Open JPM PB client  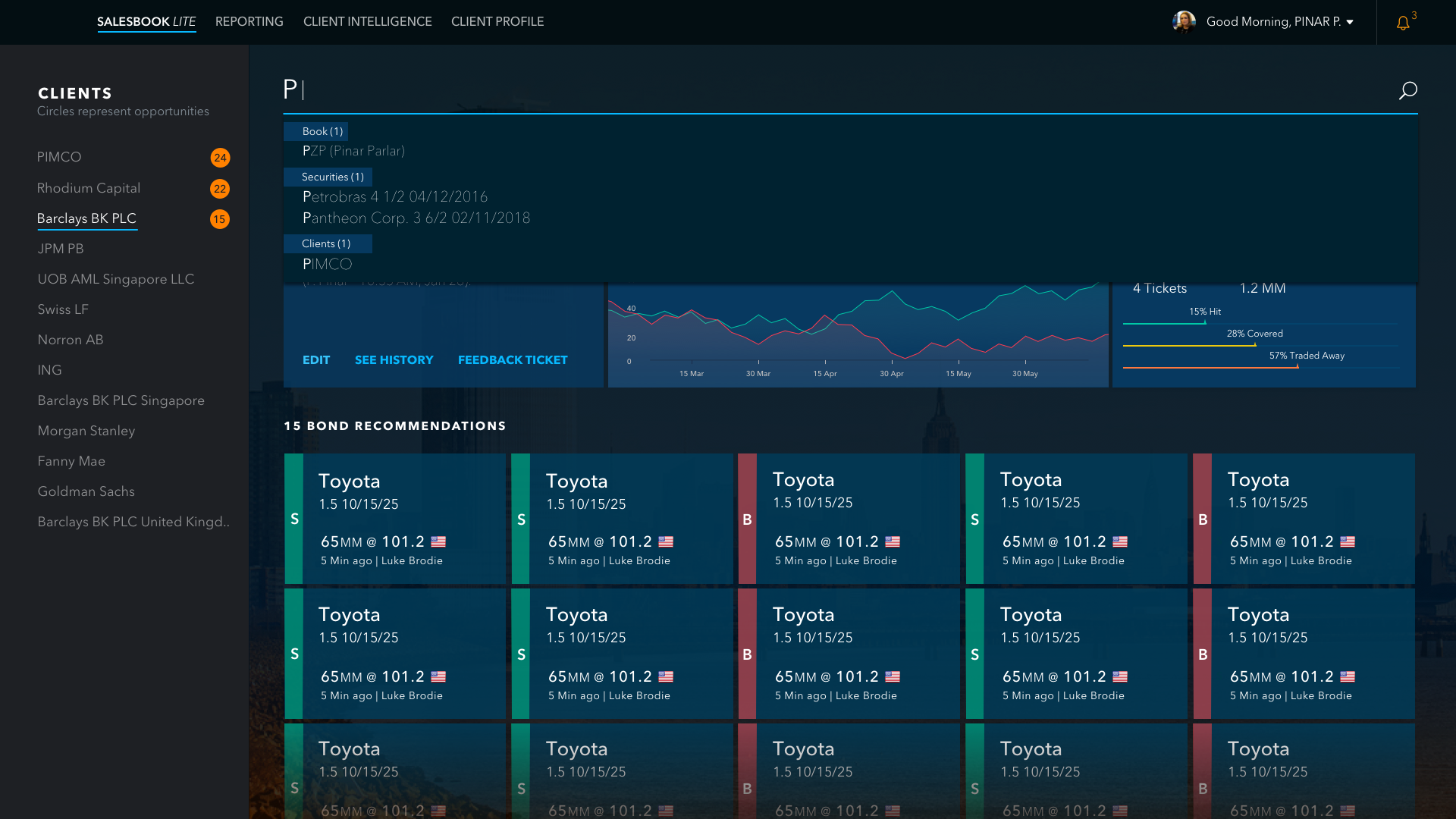[x=61, y=249]
